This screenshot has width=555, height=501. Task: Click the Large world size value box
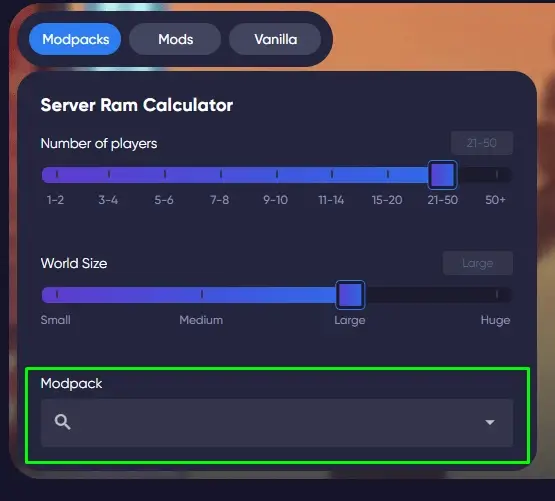point(478,263)
